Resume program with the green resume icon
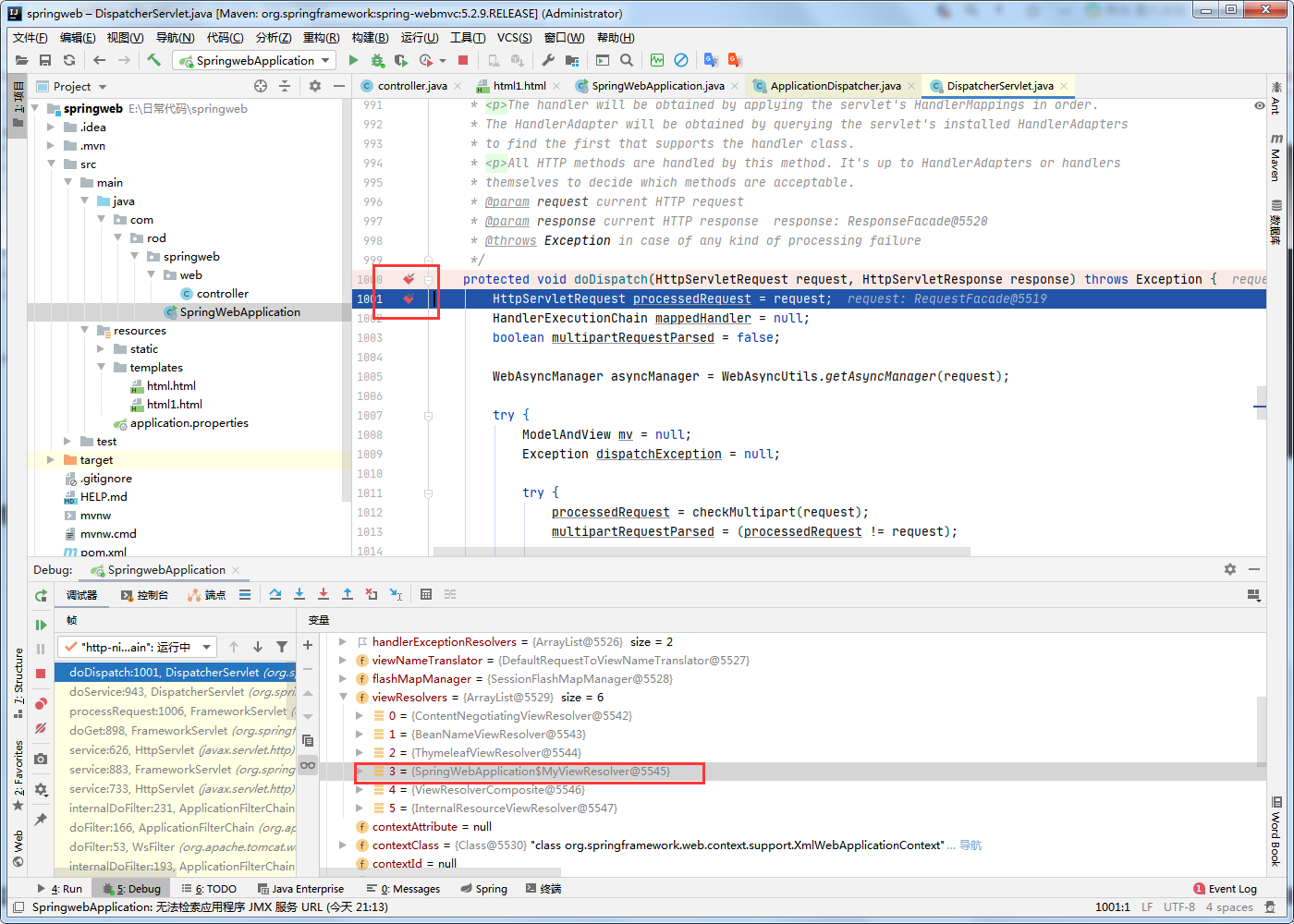This screenshot has height=924, width=1294. click(x=41, y=625)
